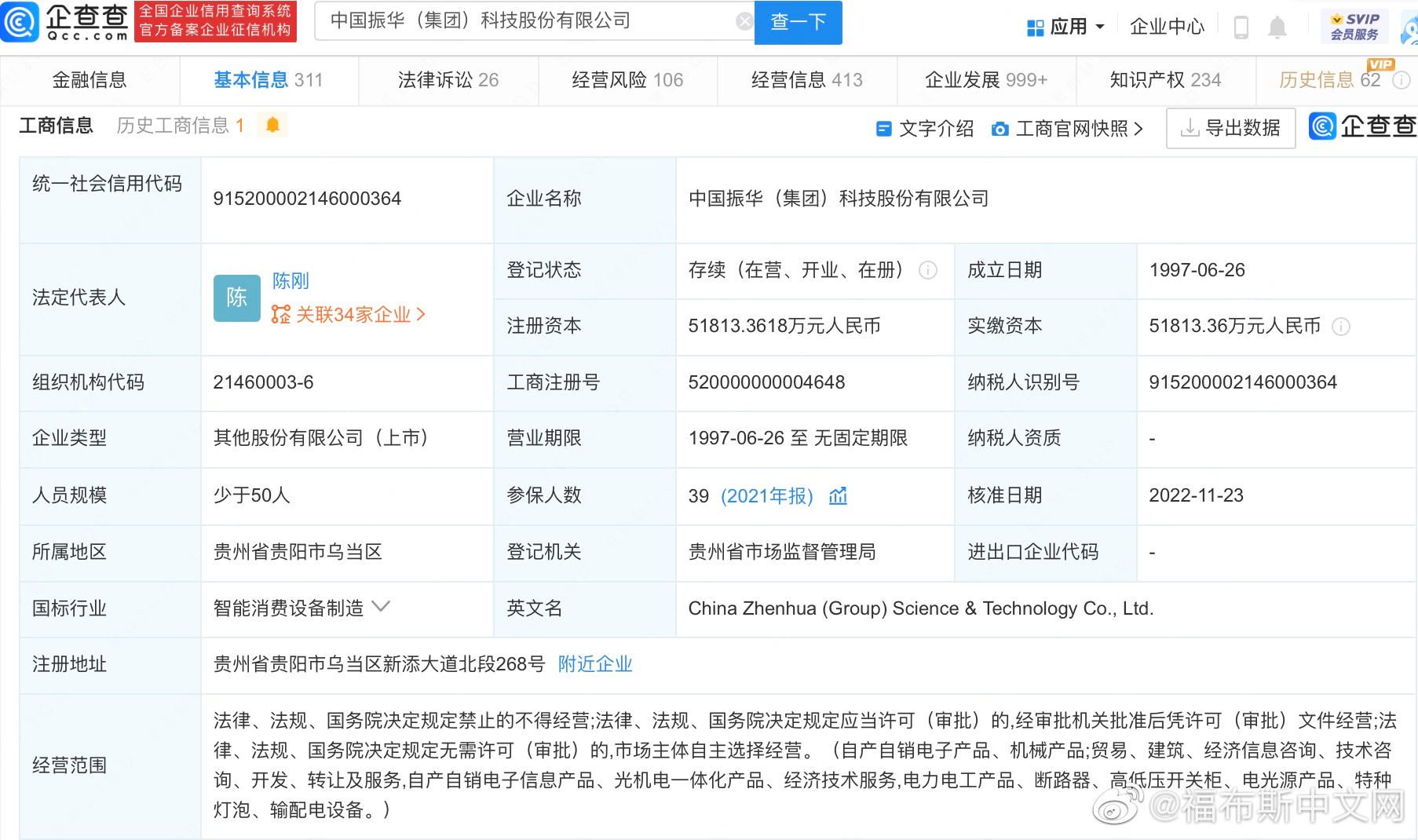Screen dimensions: 1418x840
Task: Click registered address 新添大道北段268号 text
Action: [x=464, y=664]
